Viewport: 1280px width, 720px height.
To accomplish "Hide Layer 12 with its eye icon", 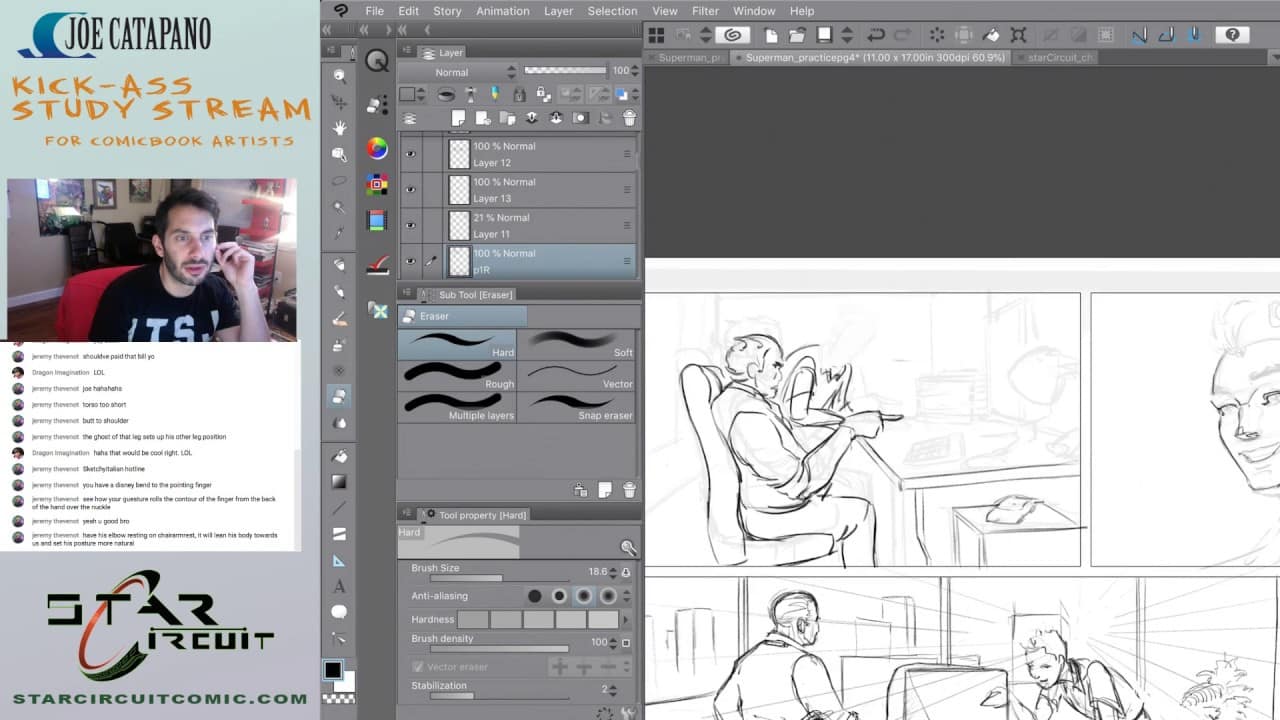I will (x=410, y=154).
